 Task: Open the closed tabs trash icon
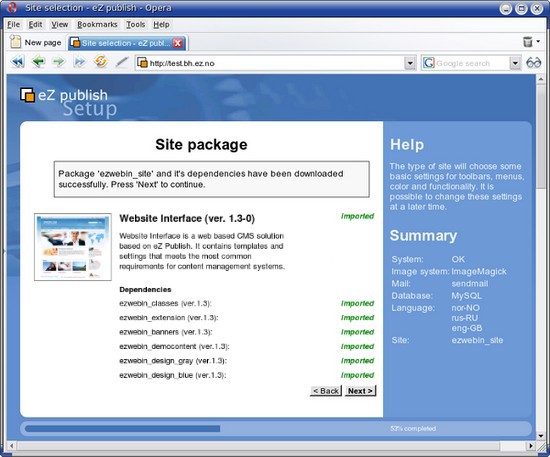coord(528,42)
